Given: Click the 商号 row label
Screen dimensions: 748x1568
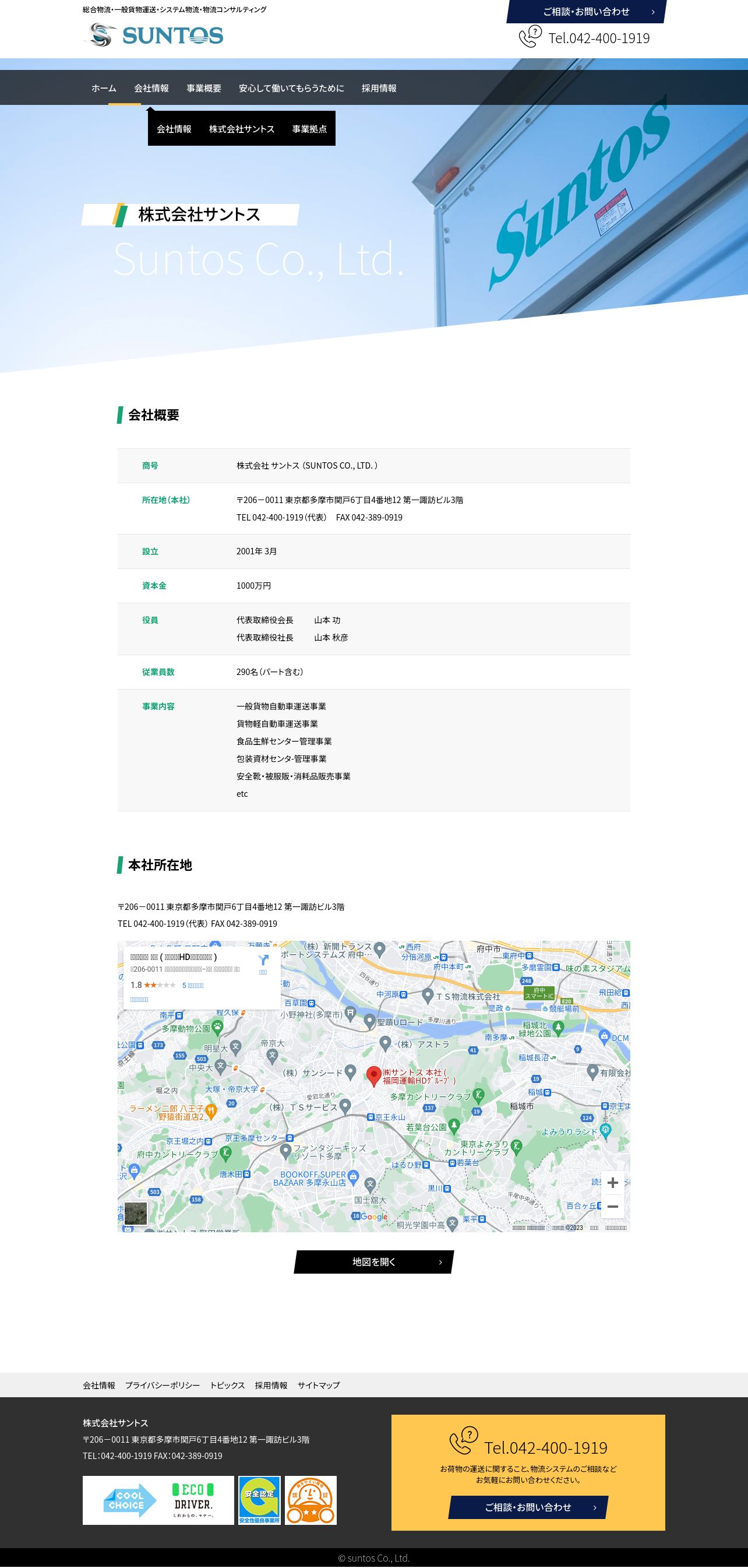Looking at the screenshot, I should coord(150,466).
